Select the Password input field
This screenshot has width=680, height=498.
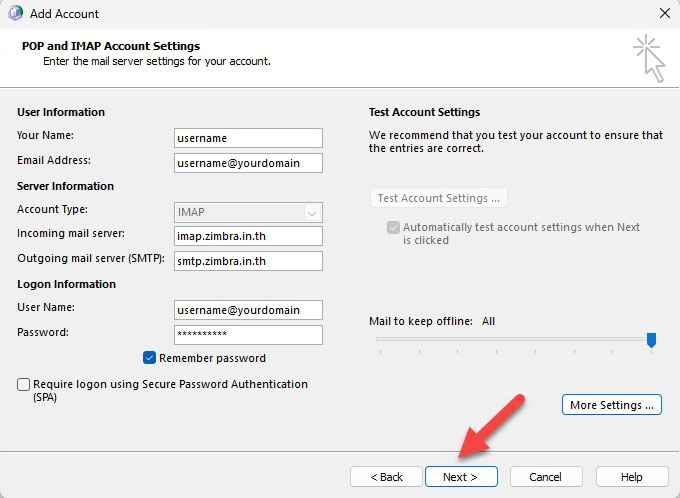click(x=248, y=335)
